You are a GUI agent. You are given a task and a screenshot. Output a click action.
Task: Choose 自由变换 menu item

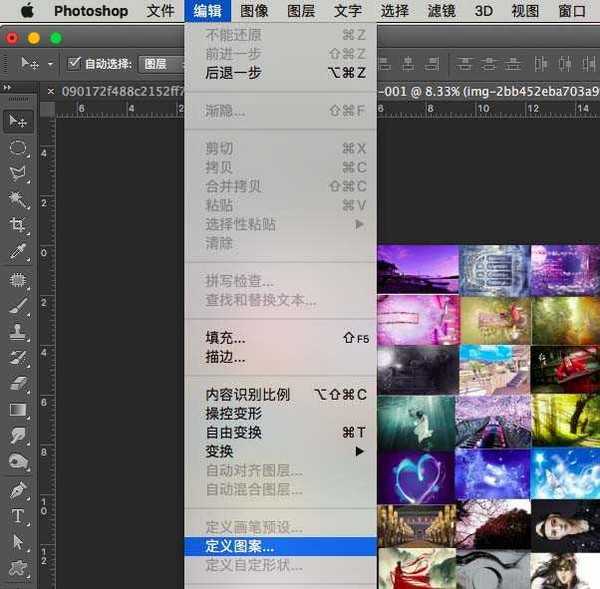[x=280, y=432]
